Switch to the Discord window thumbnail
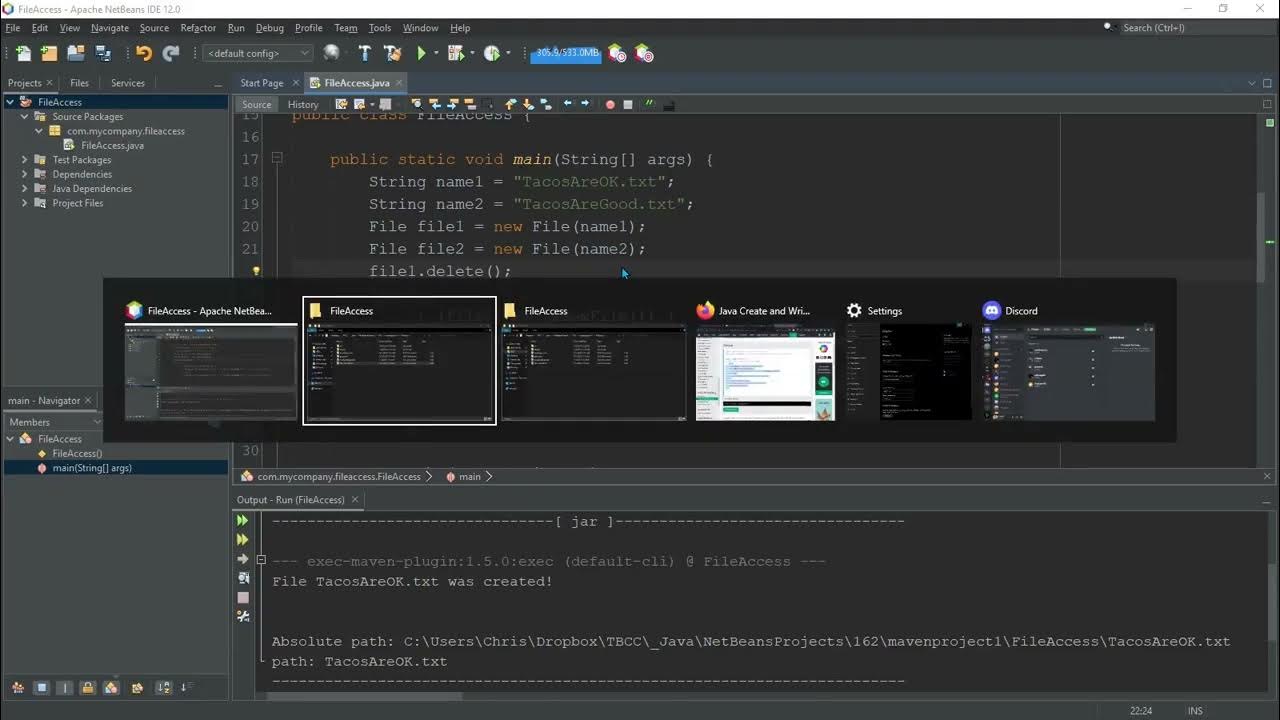1280x720 pixels. coord(1068,362)
